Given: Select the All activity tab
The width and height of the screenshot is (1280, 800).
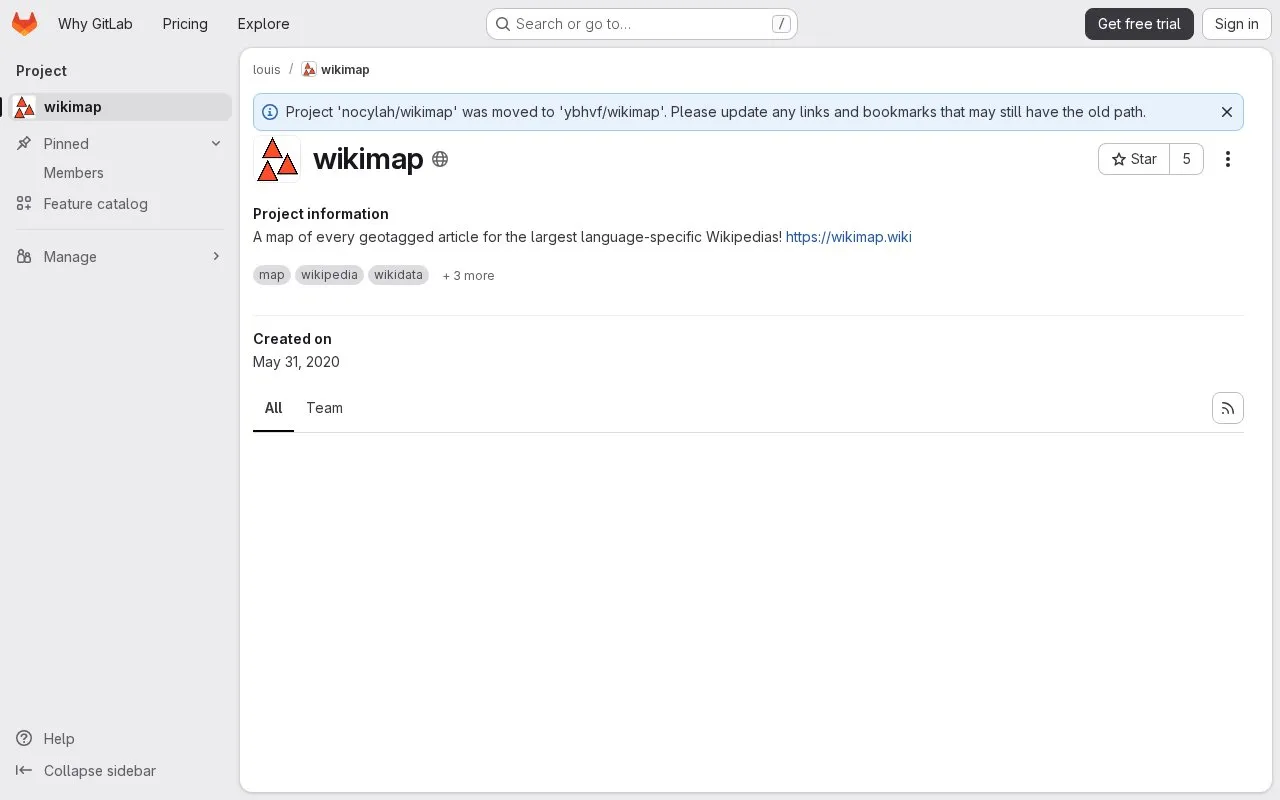Looking at the screenshot, I should (x=273, y=408).
